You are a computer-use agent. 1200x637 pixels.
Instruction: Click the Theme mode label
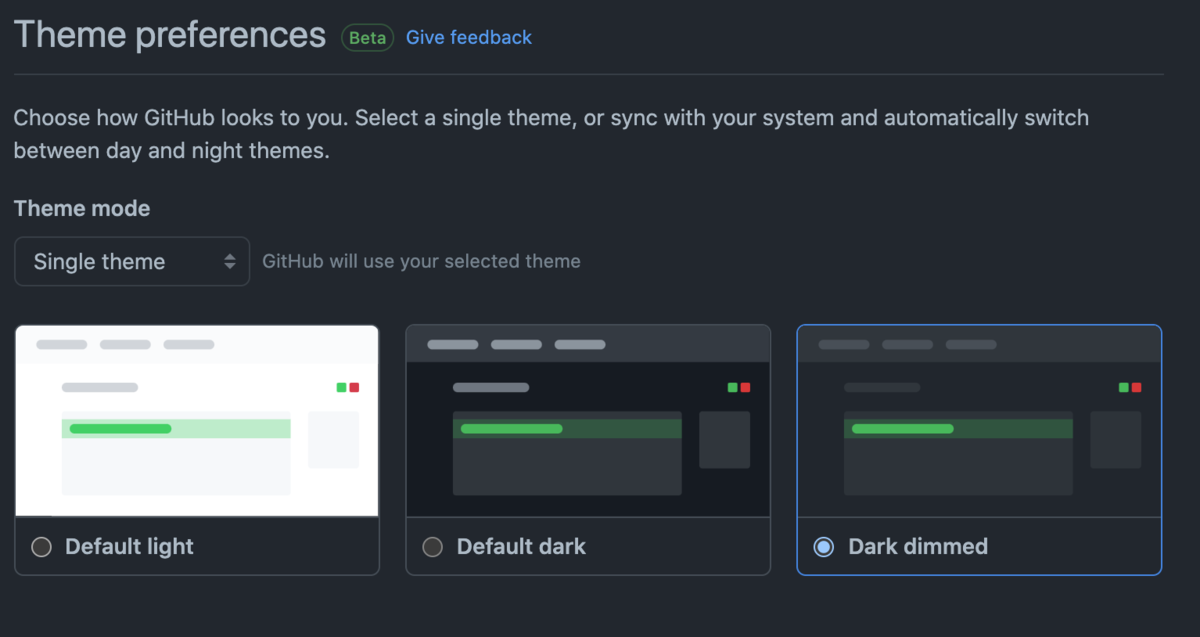(82, 209)
